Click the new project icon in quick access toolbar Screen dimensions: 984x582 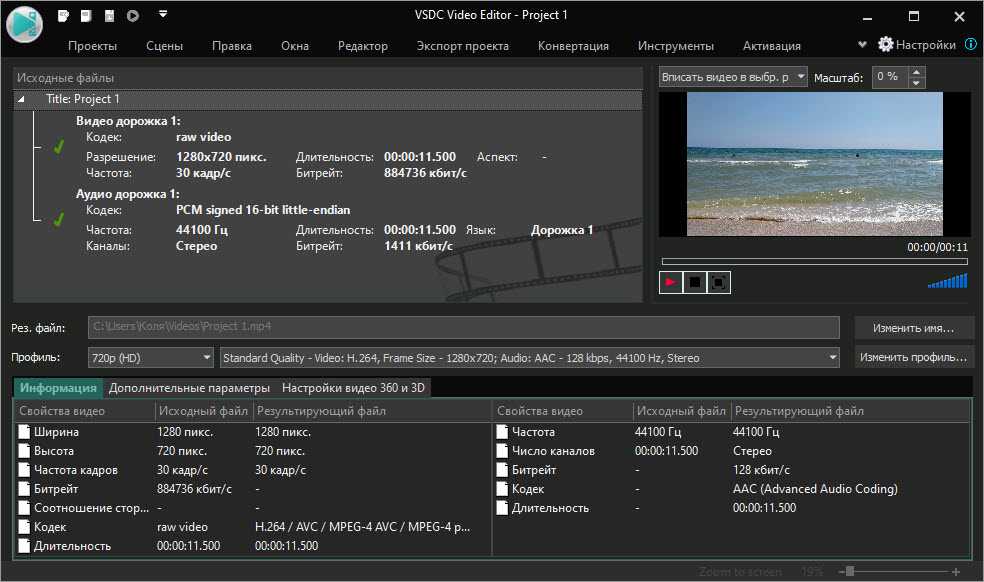pyautogui.click(x=64, y=16)
